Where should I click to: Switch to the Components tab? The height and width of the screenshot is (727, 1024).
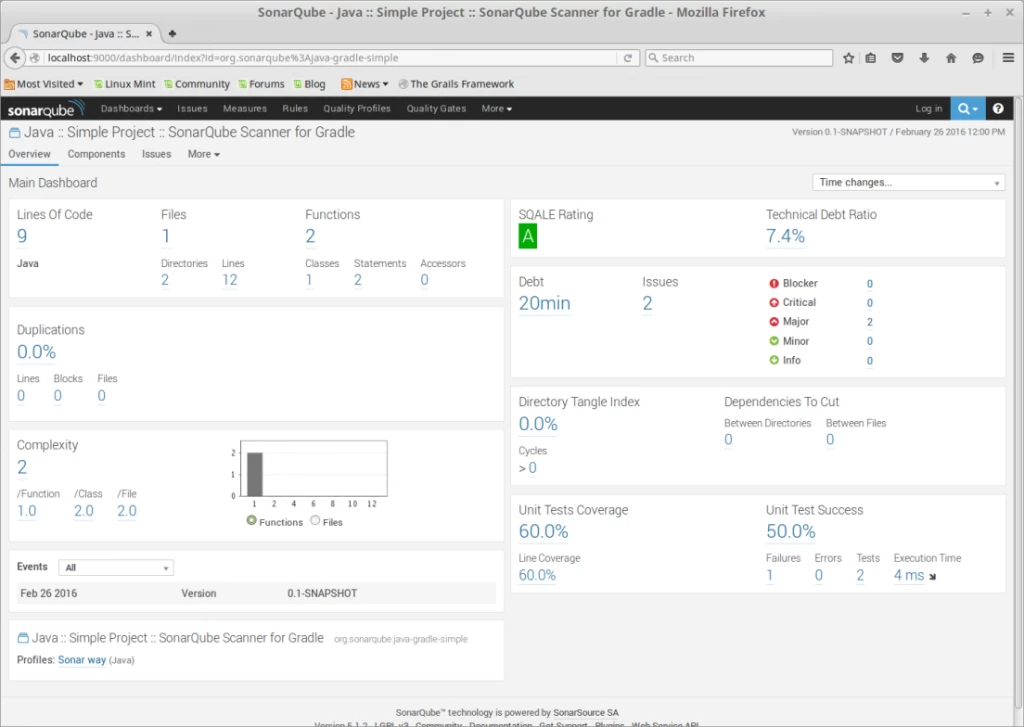[x=96, y=154]
